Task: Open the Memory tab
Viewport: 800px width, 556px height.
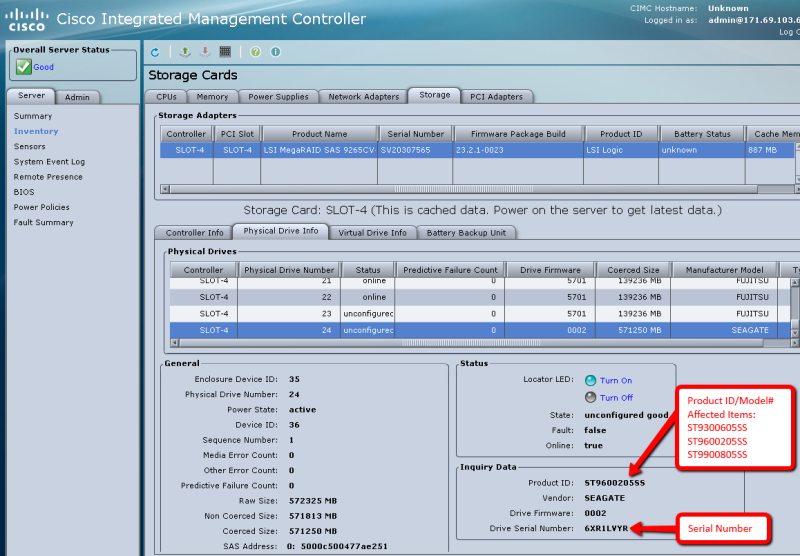Action: pos(212,96)
